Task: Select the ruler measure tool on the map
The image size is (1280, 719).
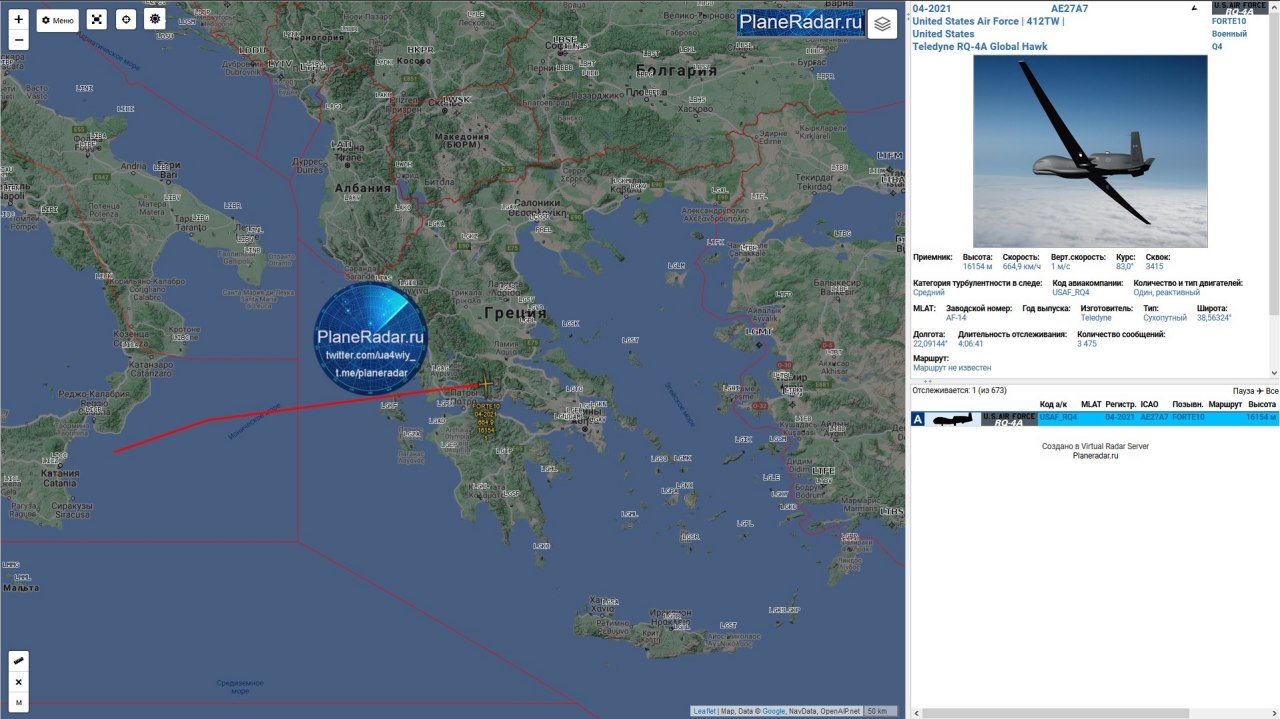Action: tap(19, 661)
